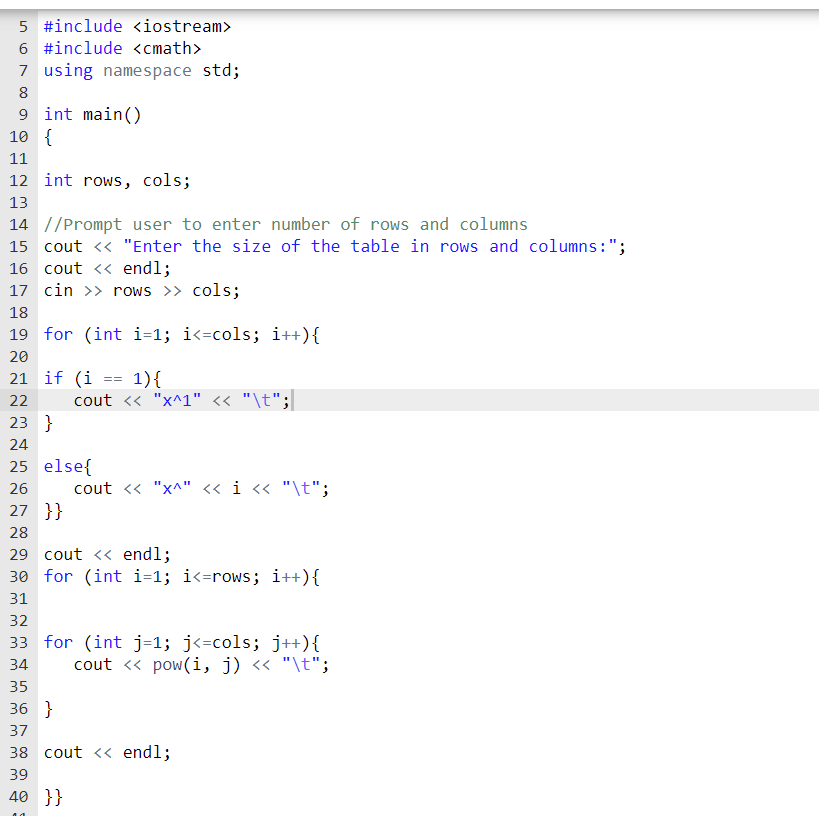Click line number 40 in the gutter

[x=19, y=796]
